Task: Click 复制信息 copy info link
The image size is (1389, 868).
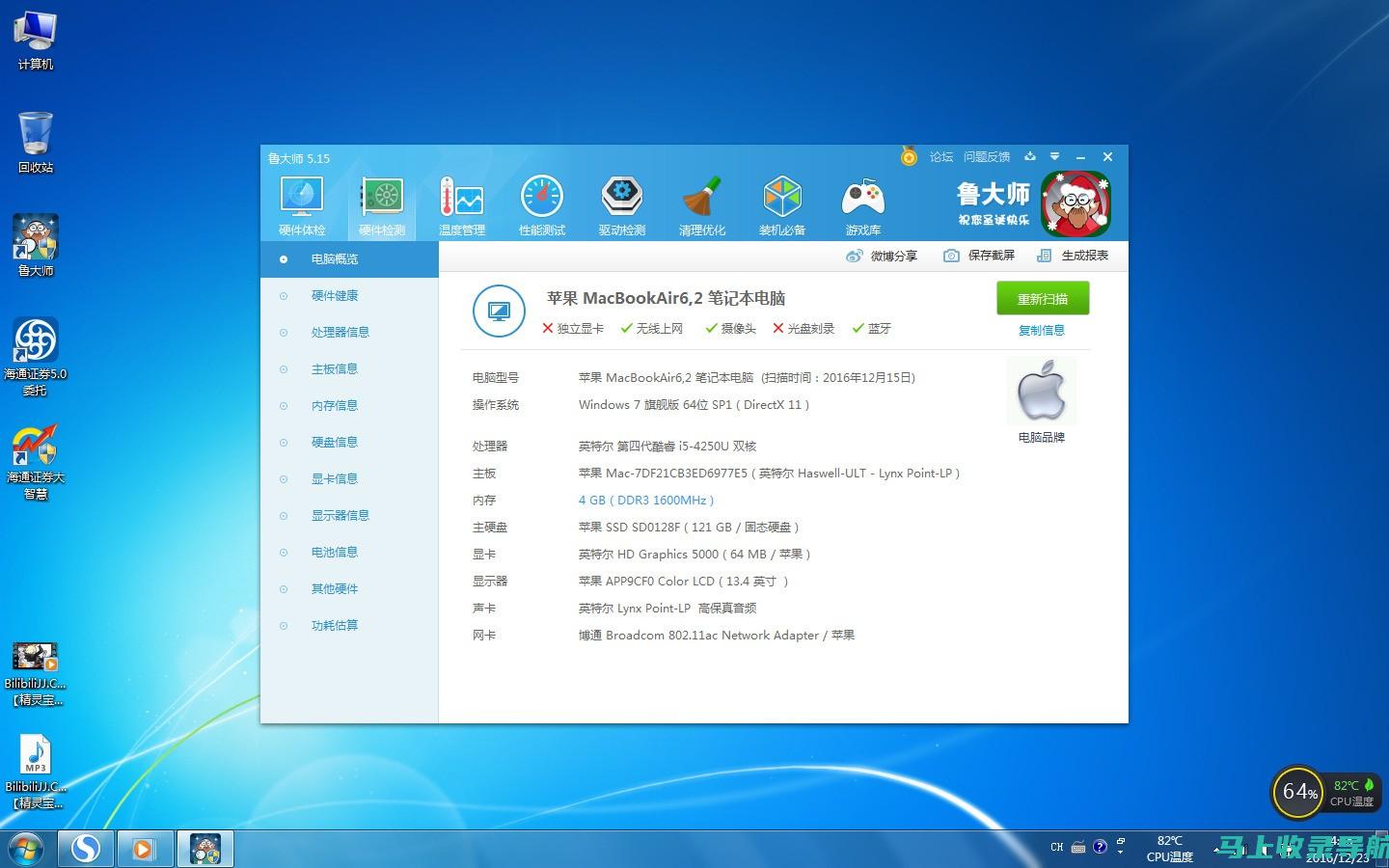Action: click(x=1042, y=330)
